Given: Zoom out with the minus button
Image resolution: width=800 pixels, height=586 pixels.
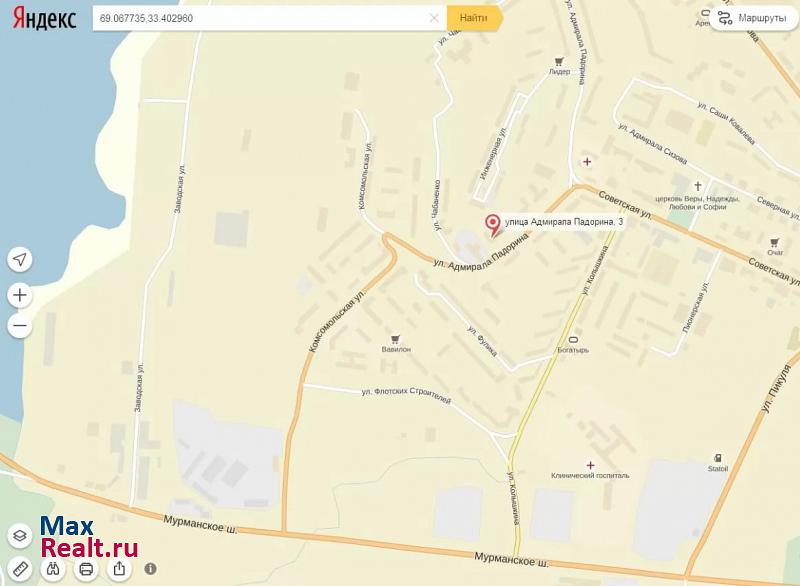Looking at the screenshot, I should (20, 326).
